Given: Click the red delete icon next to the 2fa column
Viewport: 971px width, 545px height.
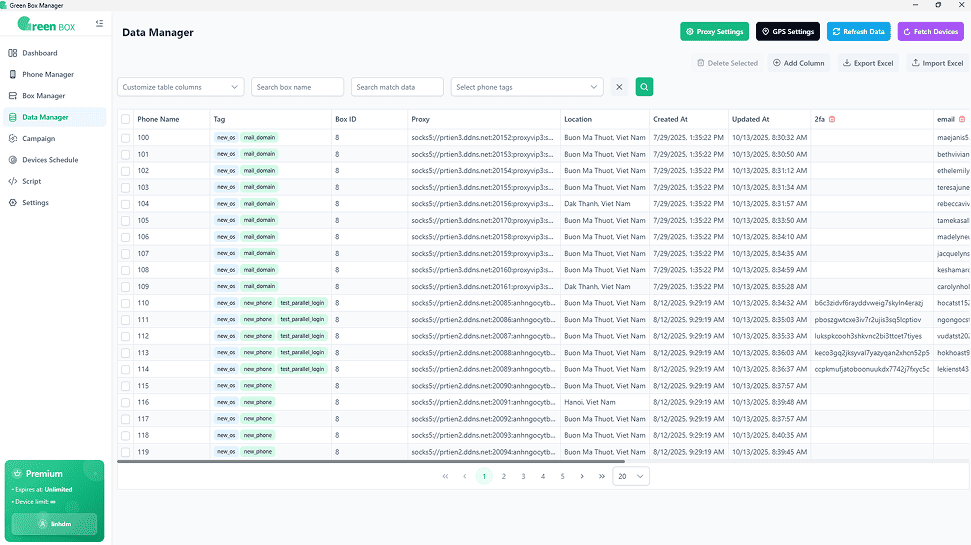Looking at the screenshot, I should (832, 119).
